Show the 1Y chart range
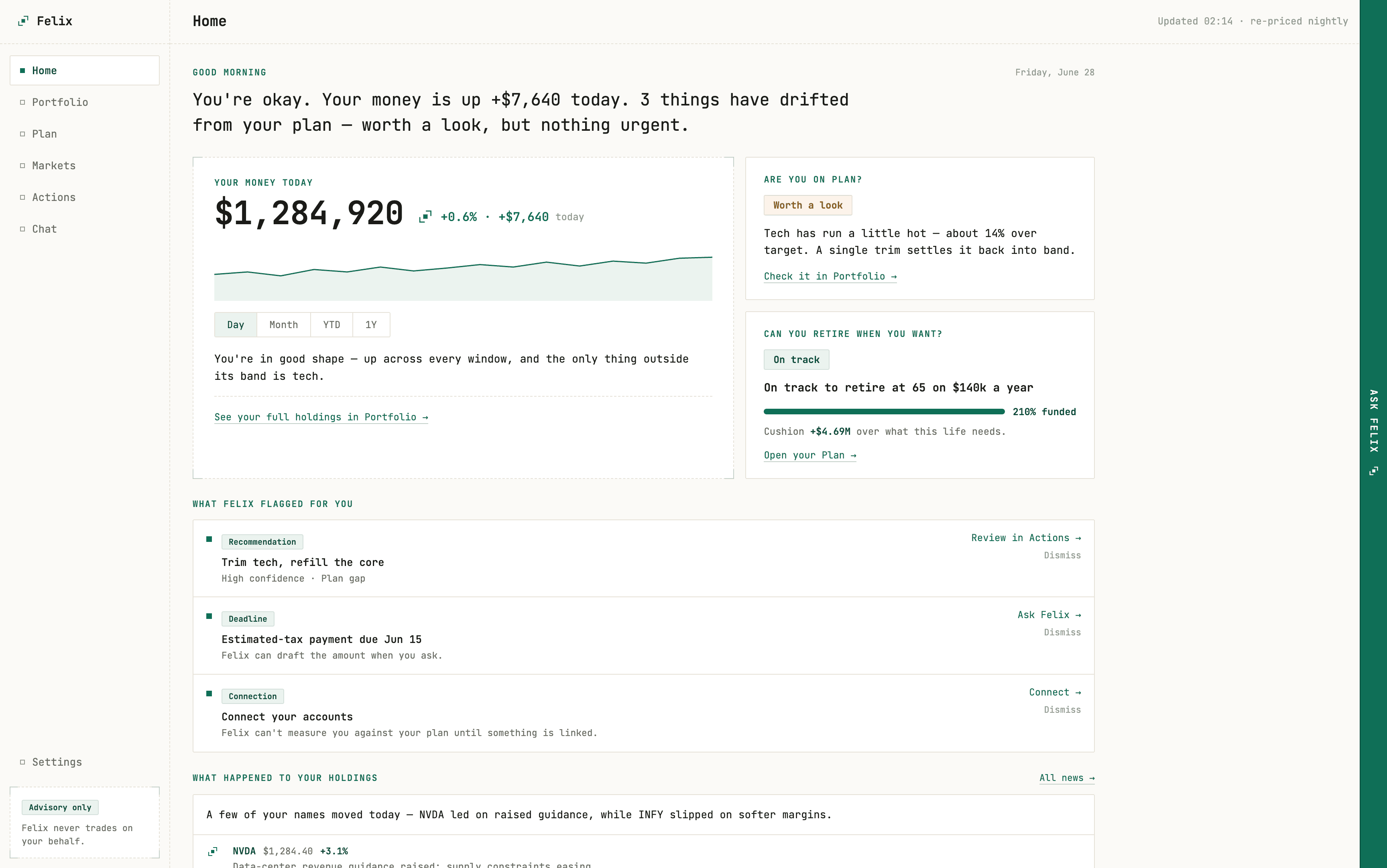This screenshot has height=868, width=1387. (371, 325)
